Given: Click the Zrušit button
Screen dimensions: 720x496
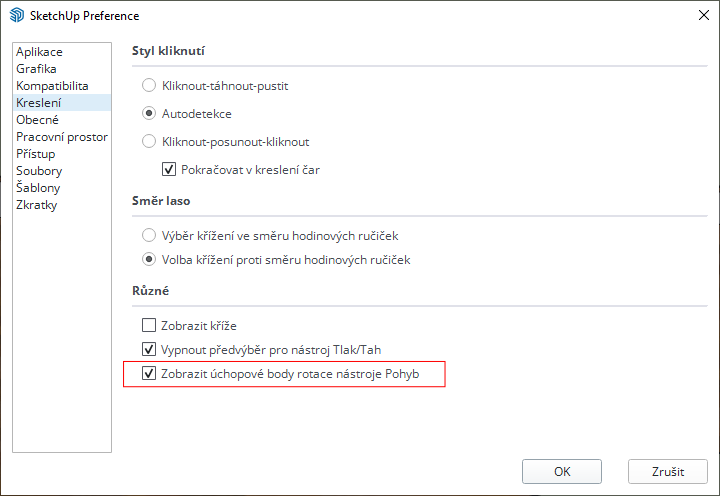Looking at the screenshot, I should pos(667,471).
